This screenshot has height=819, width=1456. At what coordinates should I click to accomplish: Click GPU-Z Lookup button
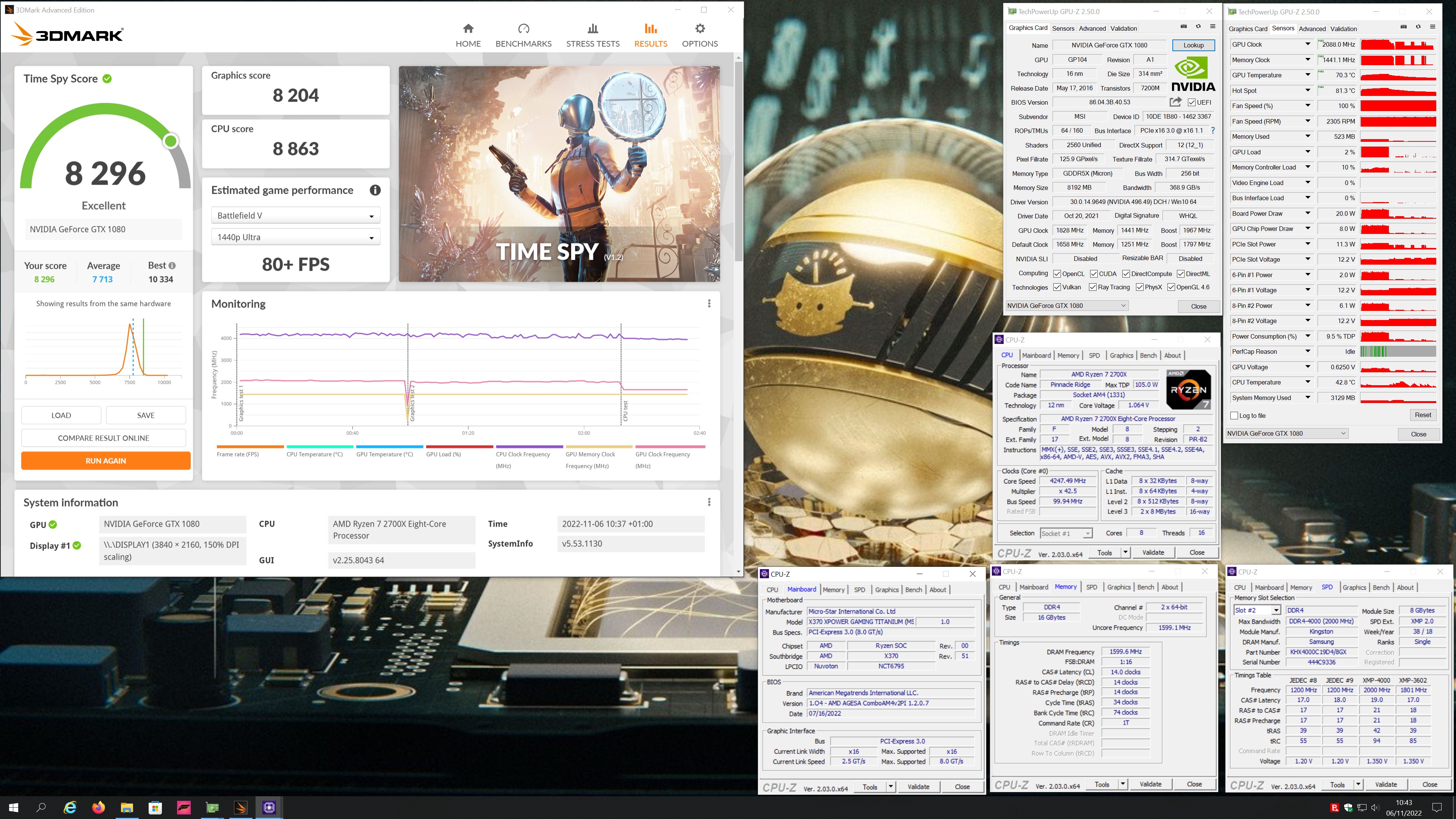click(x=1193, y=45)
